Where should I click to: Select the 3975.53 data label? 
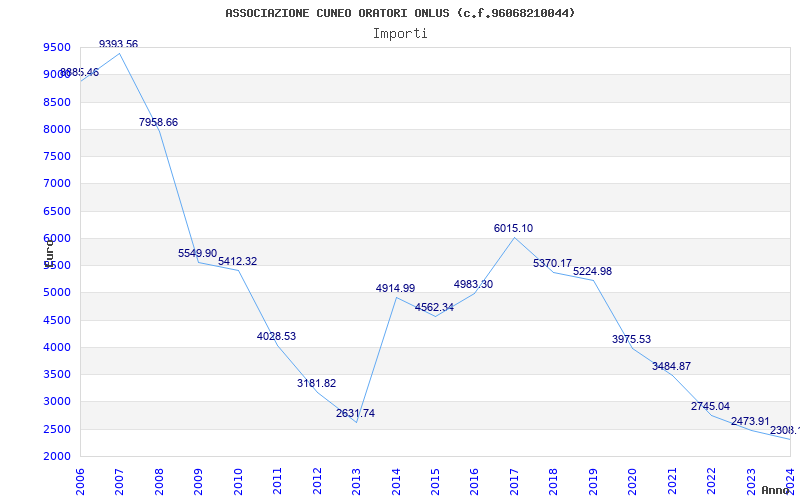point(632,340)
